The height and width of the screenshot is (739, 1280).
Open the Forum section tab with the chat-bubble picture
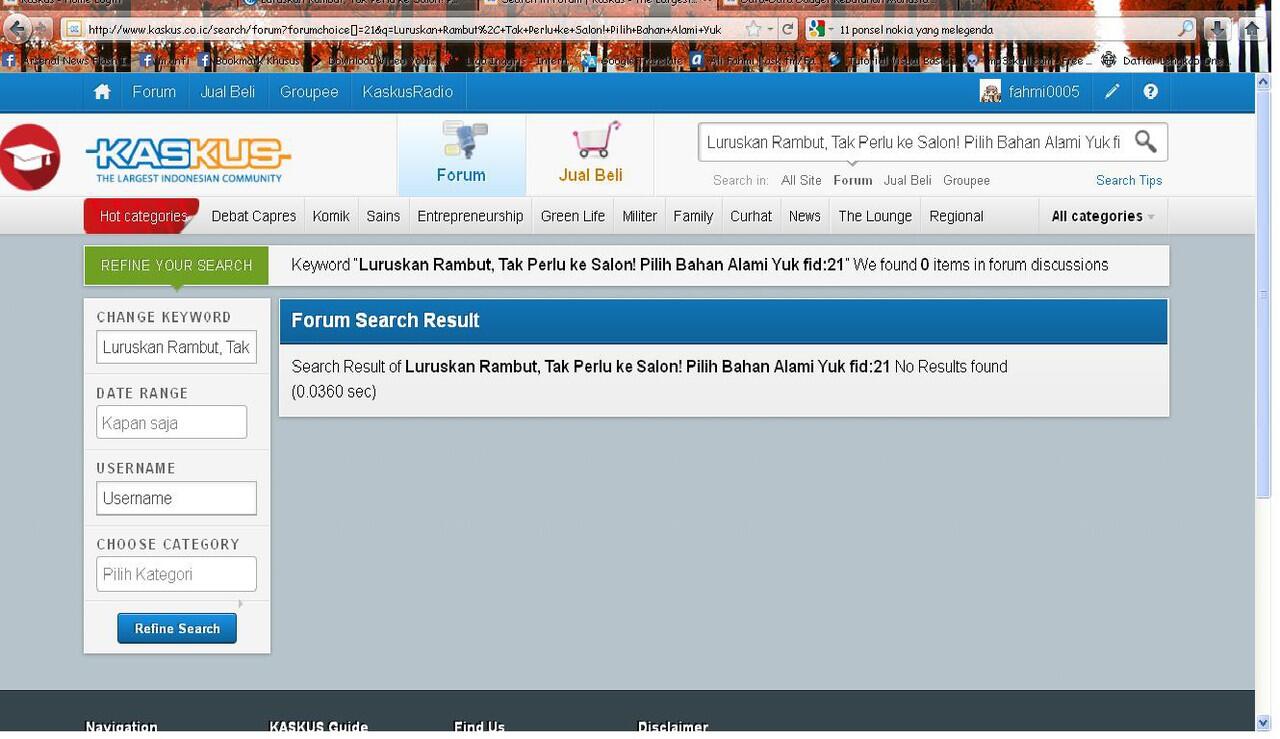[461, 154]
